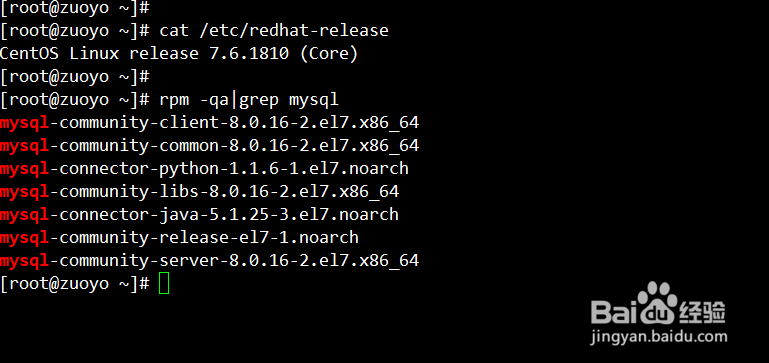
Task: Click the last [root@zuoyo ~]# prompt
Action: 75,284
